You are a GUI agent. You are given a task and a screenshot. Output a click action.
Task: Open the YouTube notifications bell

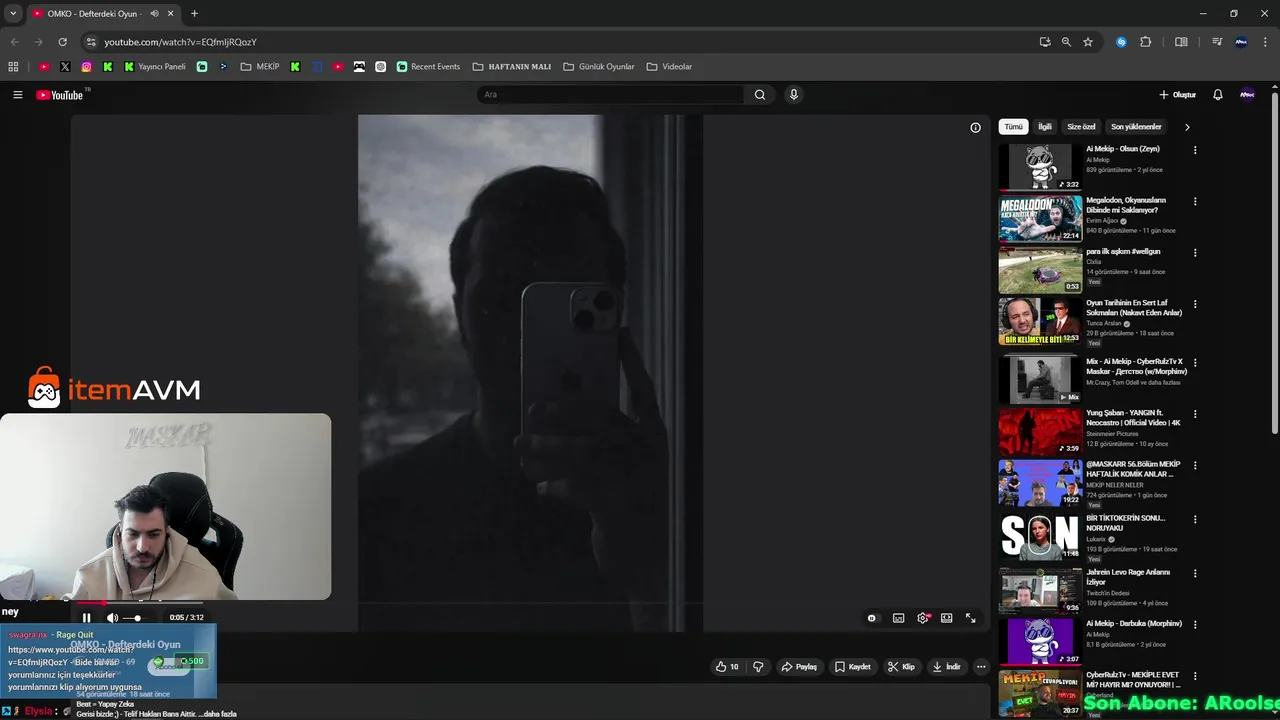point(1218,95)
